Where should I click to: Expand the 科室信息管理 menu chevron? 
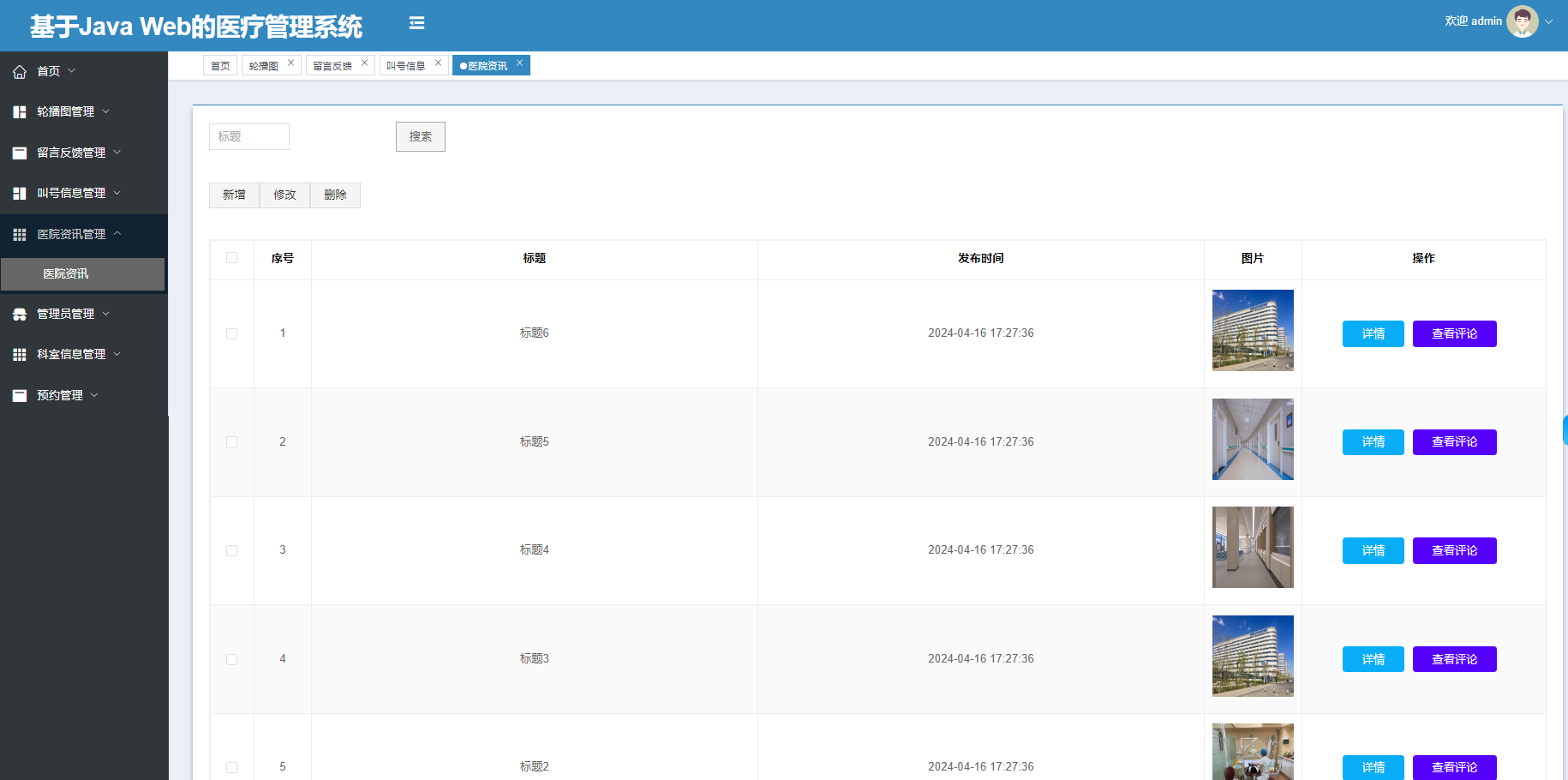tap(117, 354)
